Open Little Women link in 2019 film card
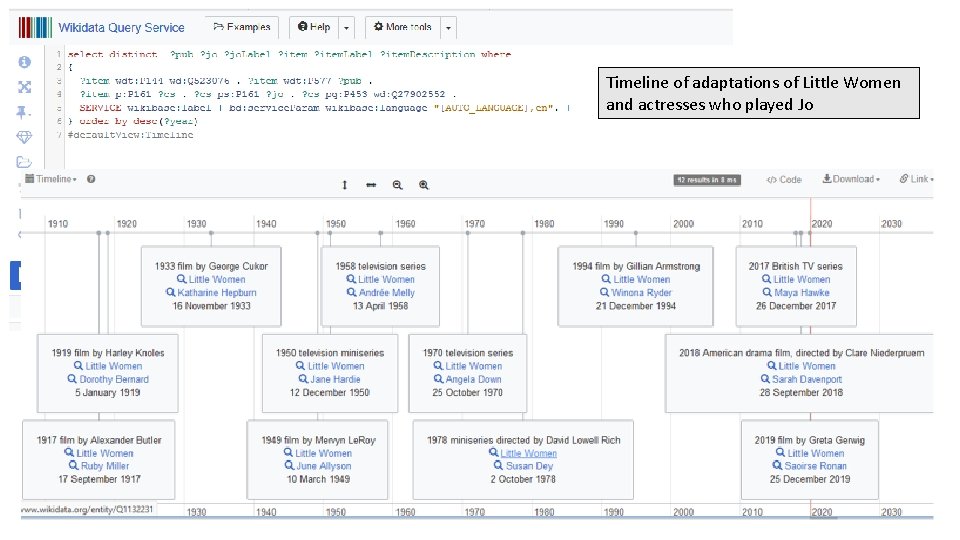The image size is (960, 540). pyautogui.click(x=816, y=453)
